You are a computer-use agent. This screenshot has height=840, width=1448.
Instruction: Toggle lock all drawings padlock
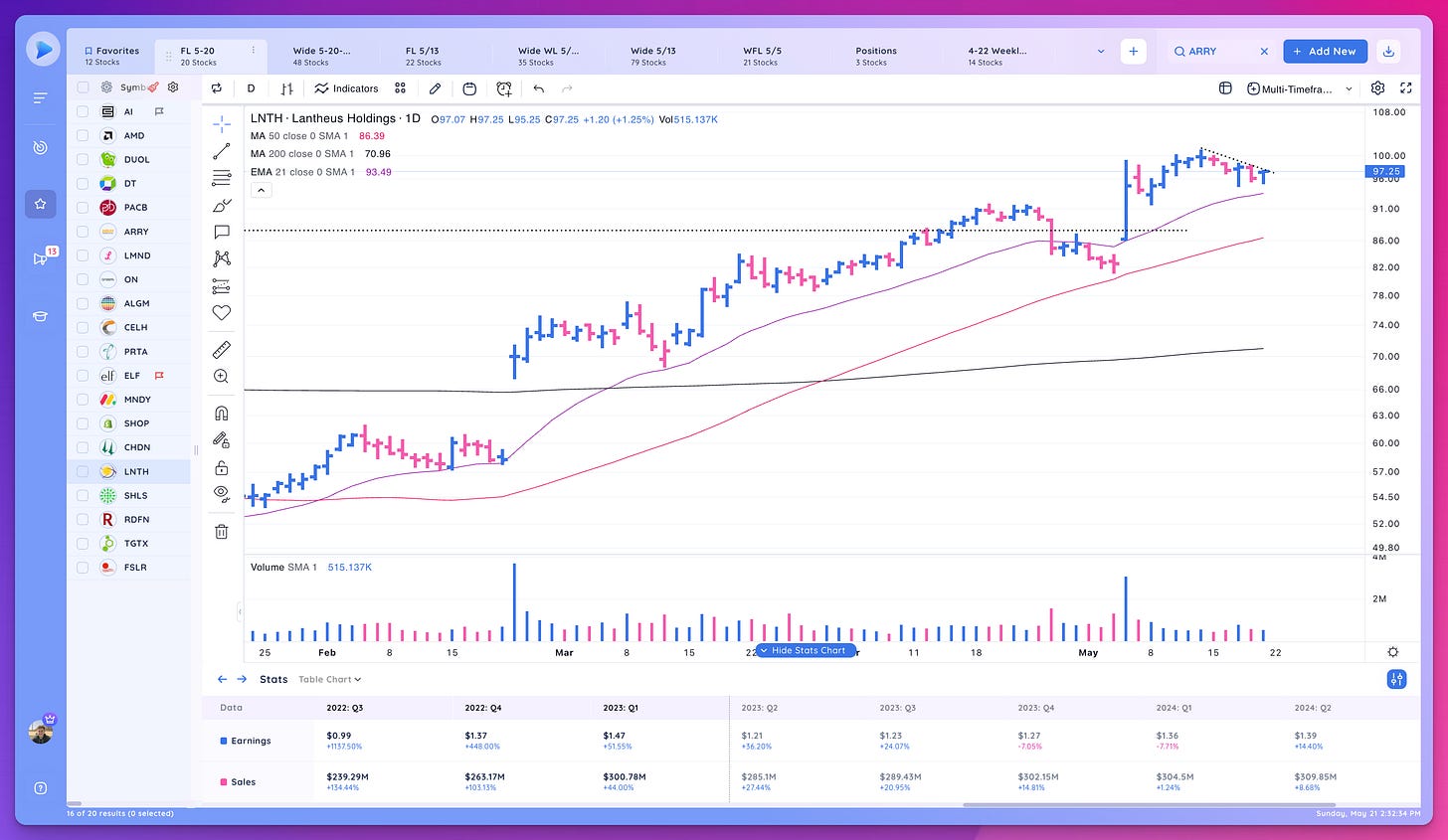coord(222,467)
